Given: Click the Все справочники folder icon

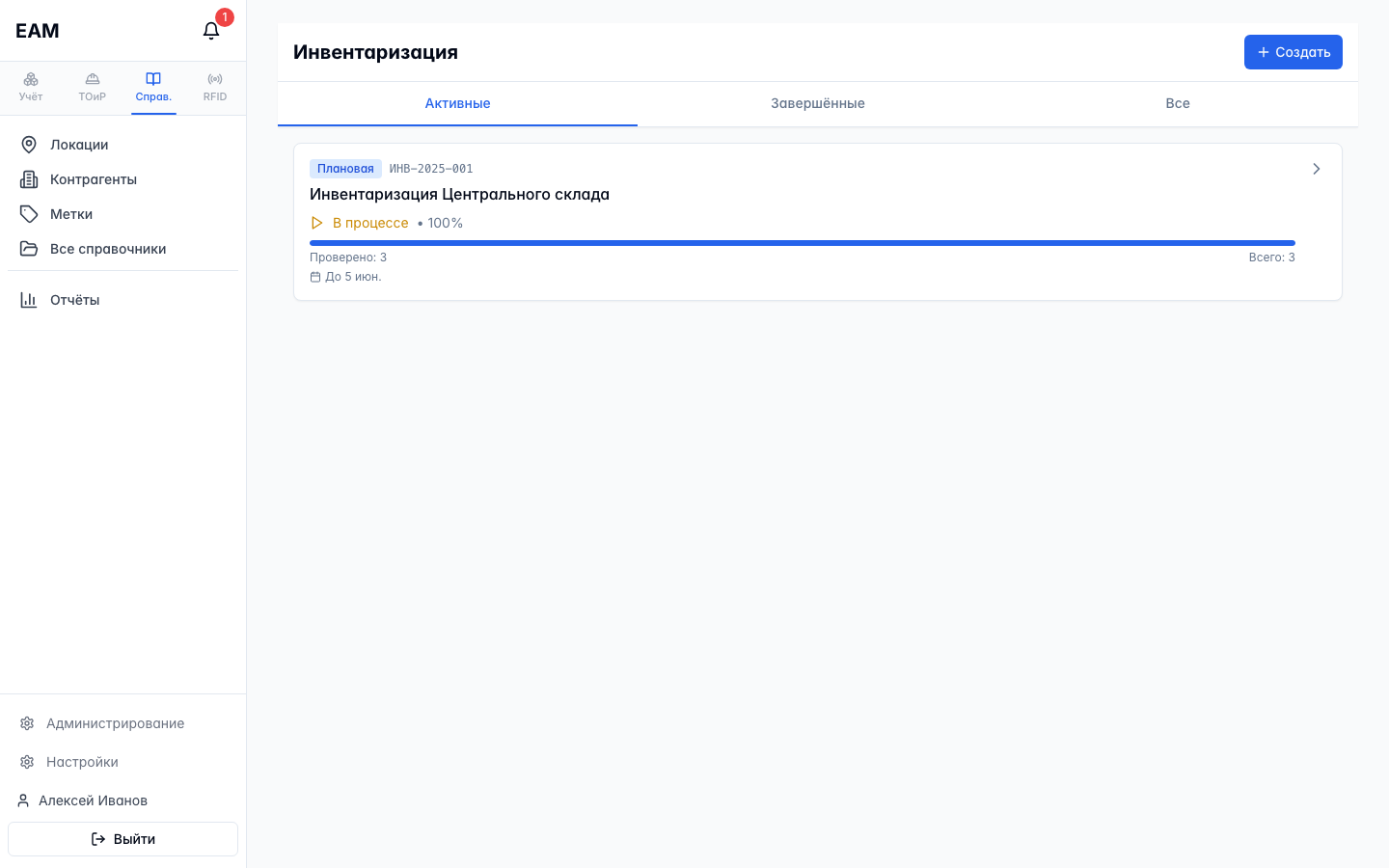Looking at the screenshot, I should click(x=29, y=249).
